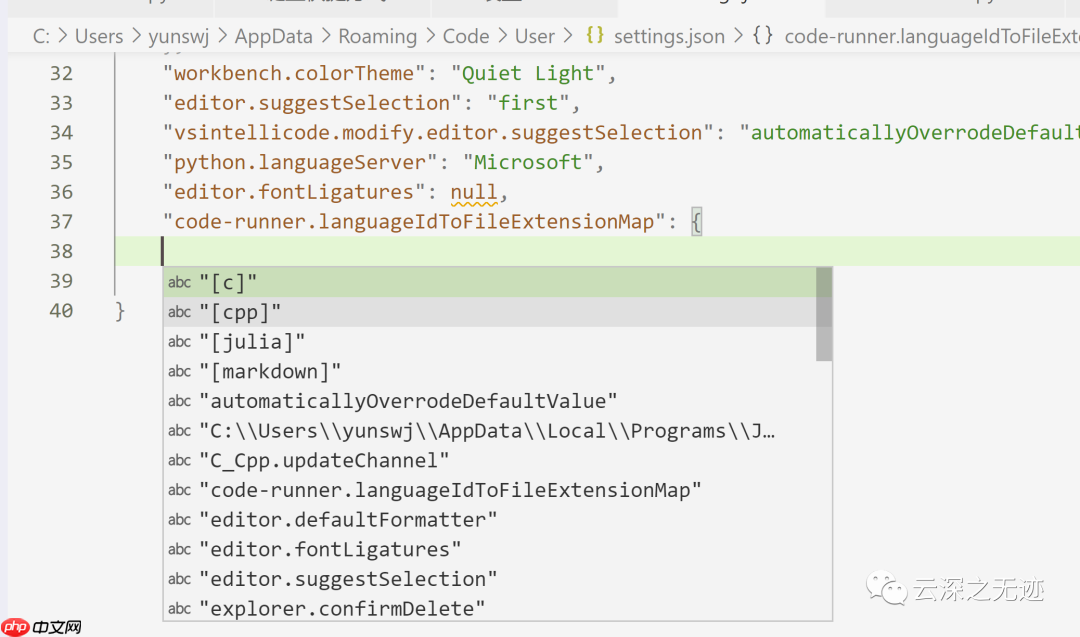1080x637 pixels.
Task: Click the "Quiet Light" theme value
Action: pyautogui.click(x=528, y=73)
